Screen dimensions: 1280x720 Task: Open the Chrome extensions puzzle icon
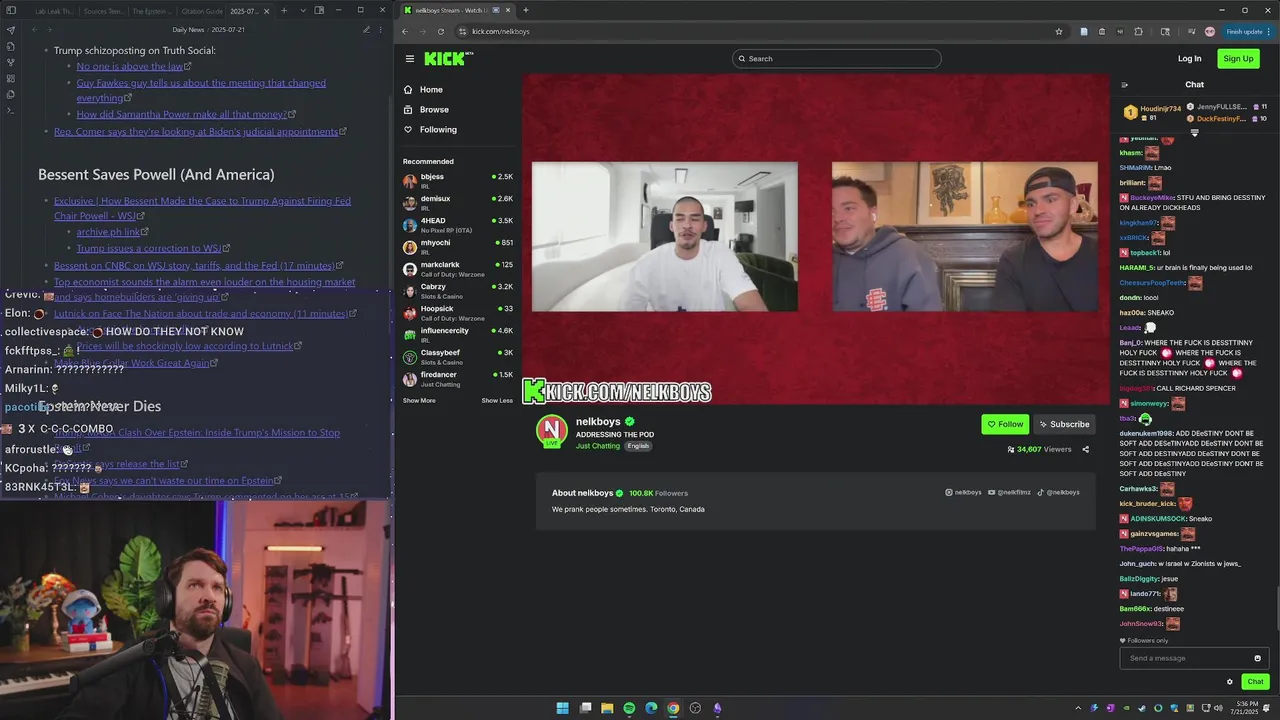coord(1138,31)
